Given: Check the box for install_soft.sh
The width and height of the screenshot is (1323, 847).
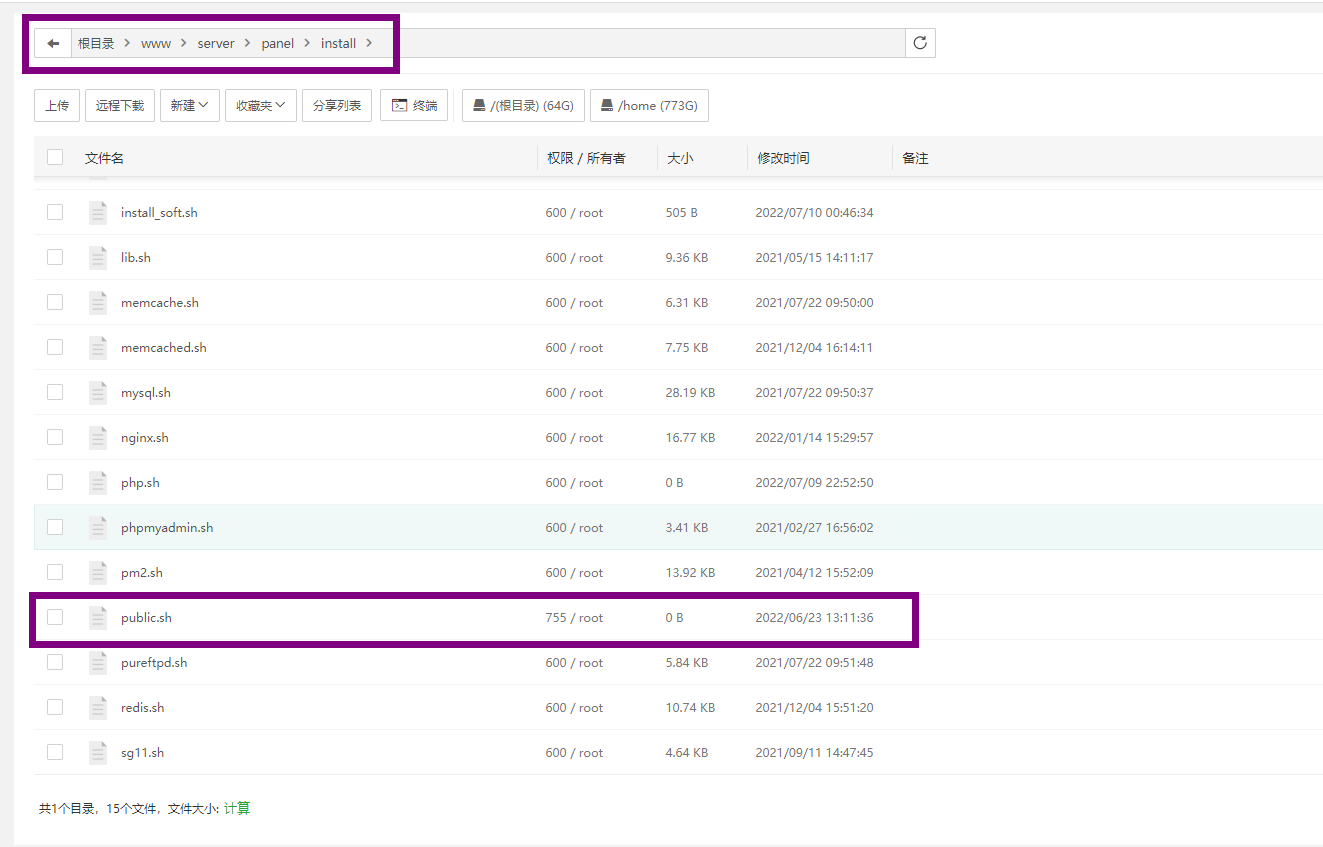Looking at the screenshot, I should pyautogui.click(x=55, y=212).
